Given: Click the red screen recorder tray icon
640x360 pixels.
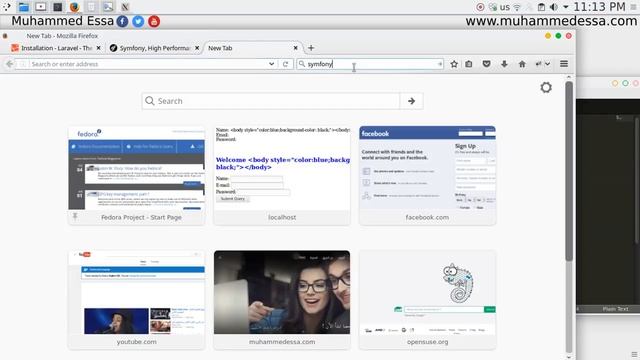Looking at the screenshot, I should coord(480,7).
